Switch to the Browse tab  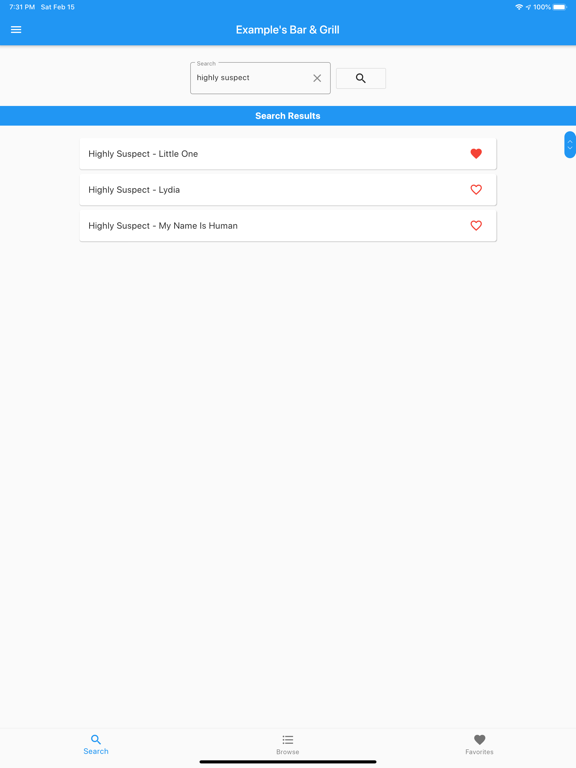(288, 744)
